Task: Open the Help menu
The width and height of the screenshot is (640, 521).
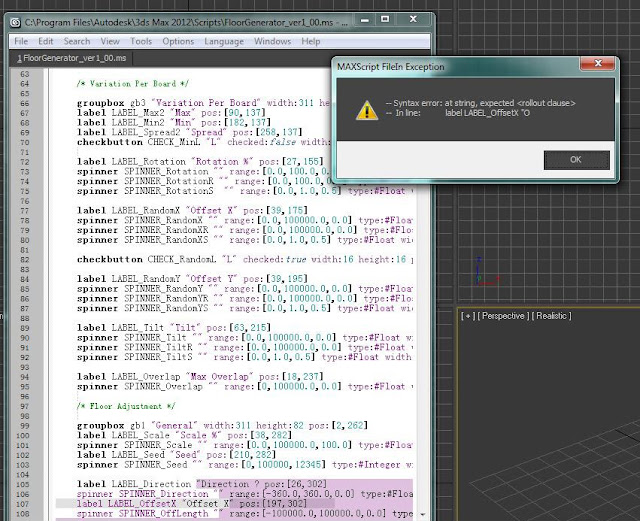Action: (311, 41)
